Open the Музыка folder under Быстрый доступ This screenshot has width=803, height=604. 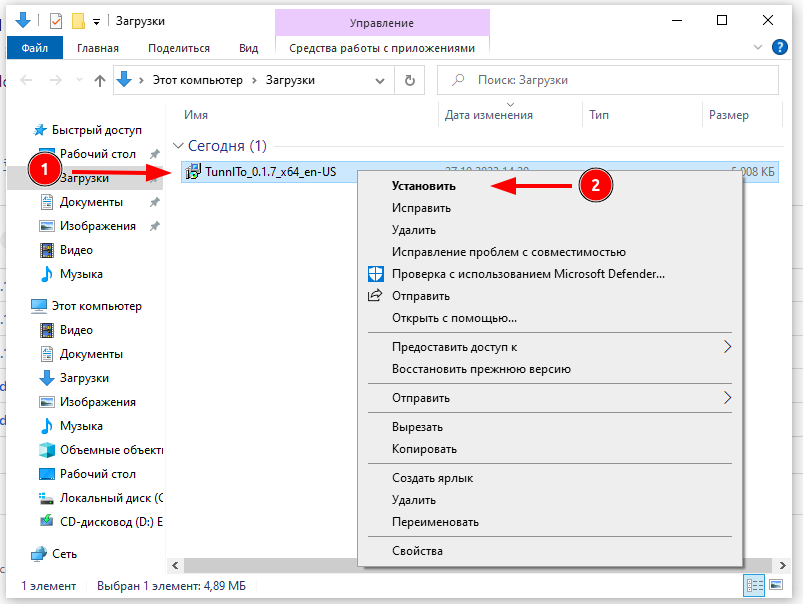pyautogui.click(x=80, y=274)
